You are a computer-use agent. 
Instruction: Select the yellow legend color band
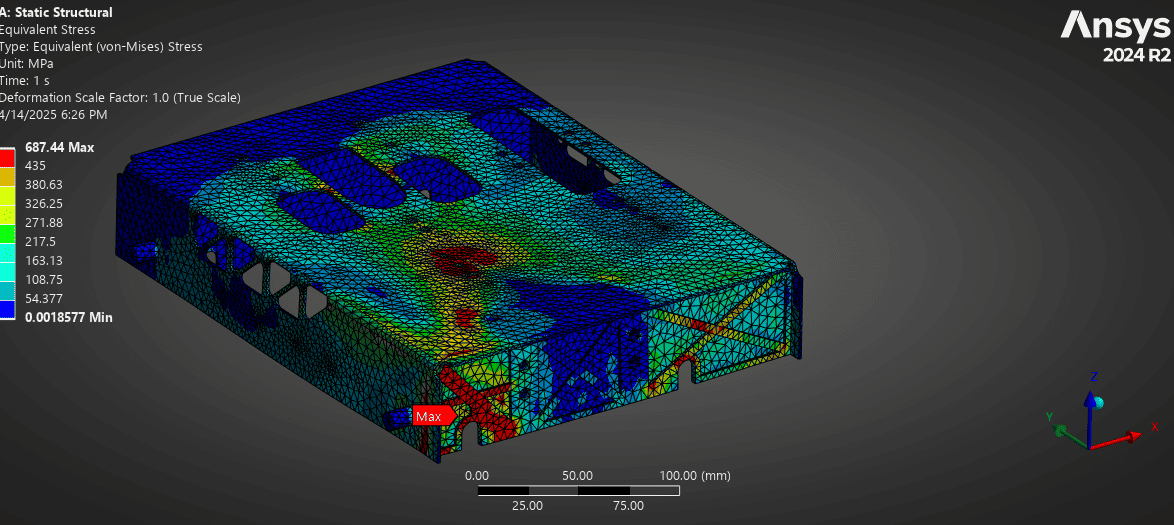(x=7, y=194)
